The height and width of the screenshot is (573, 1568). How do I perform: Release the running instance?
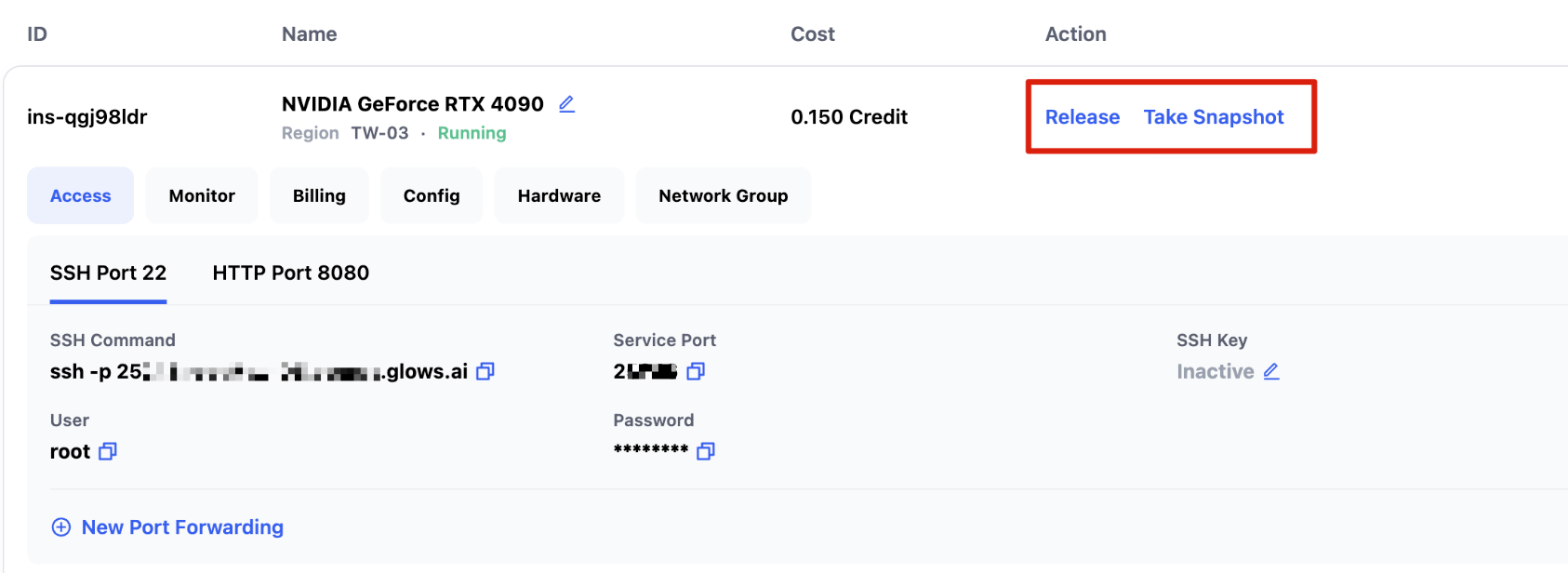(1082, 117)
